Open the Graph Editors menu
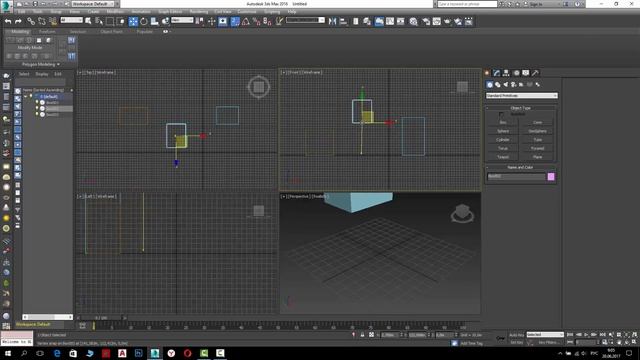 [x=170, y=12]
